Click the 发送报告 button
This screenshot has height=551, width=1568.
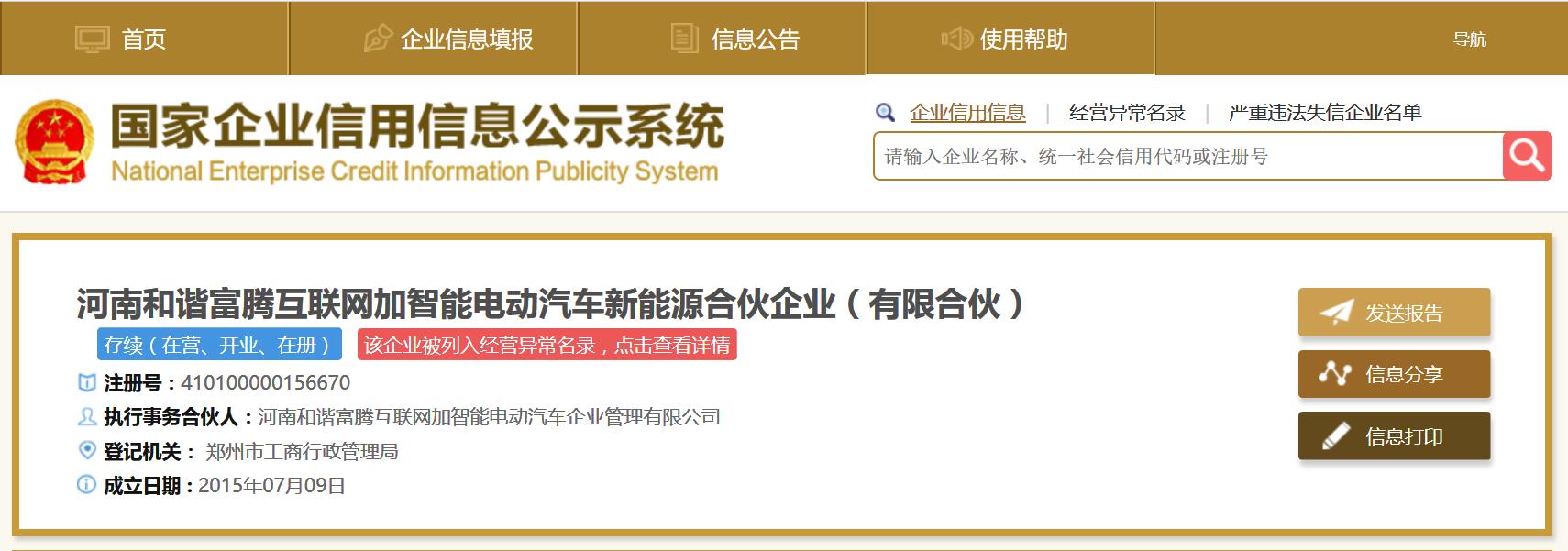point(1394,313)
